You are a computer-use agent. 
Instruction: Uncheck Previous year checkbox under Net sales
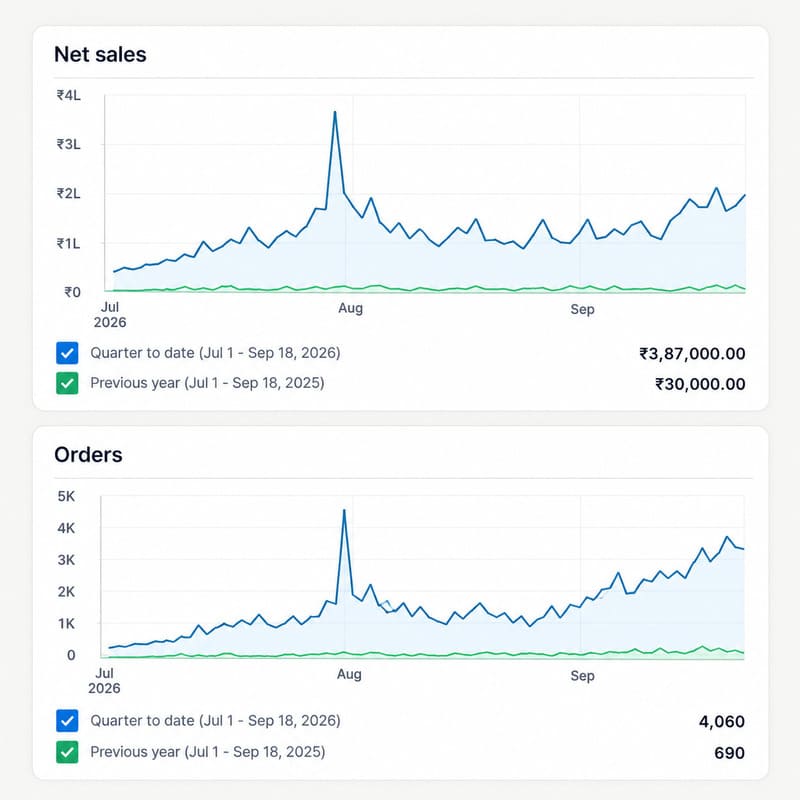click(67, 383)
